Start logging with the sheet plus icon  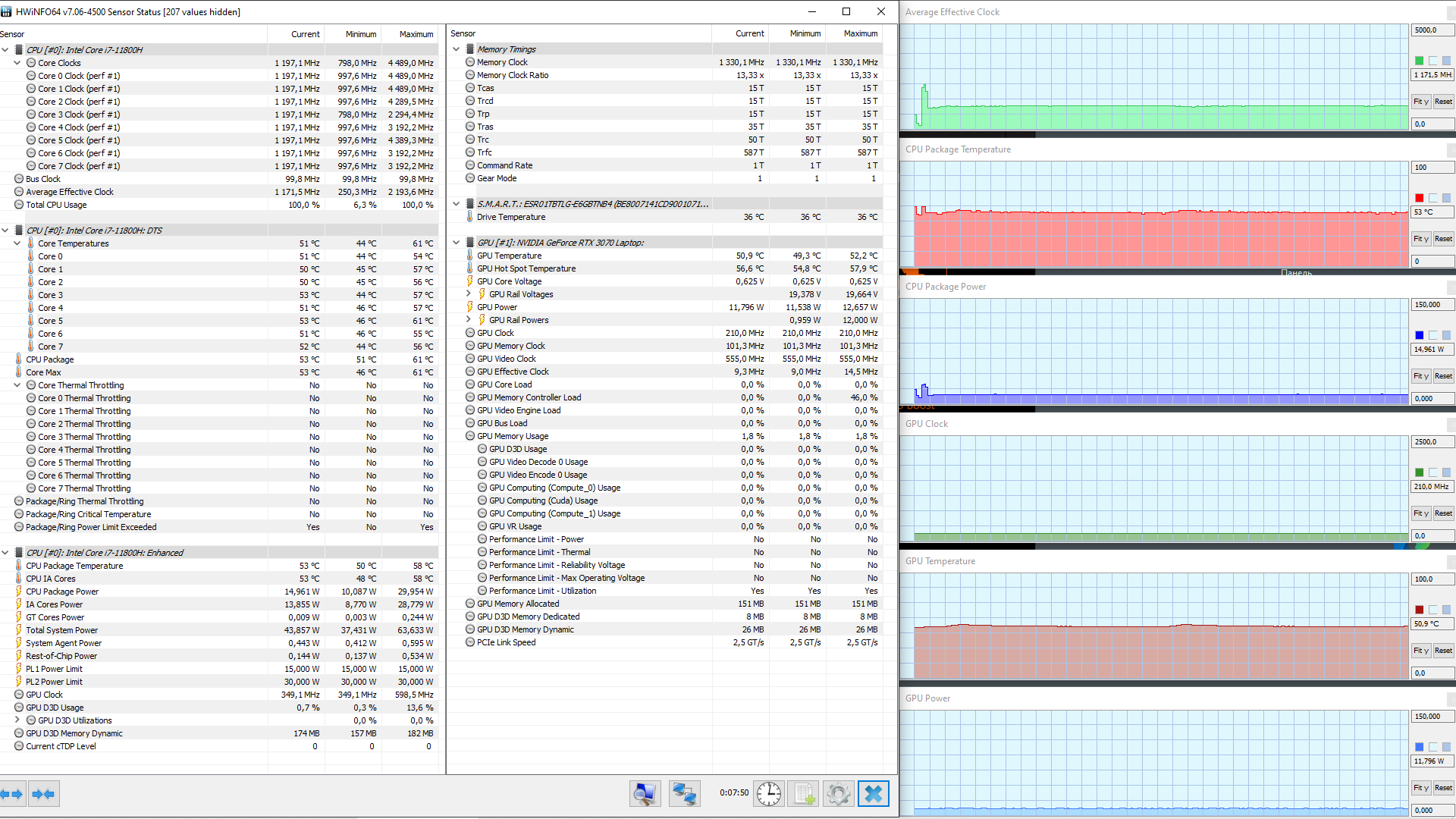pos(803,794)
